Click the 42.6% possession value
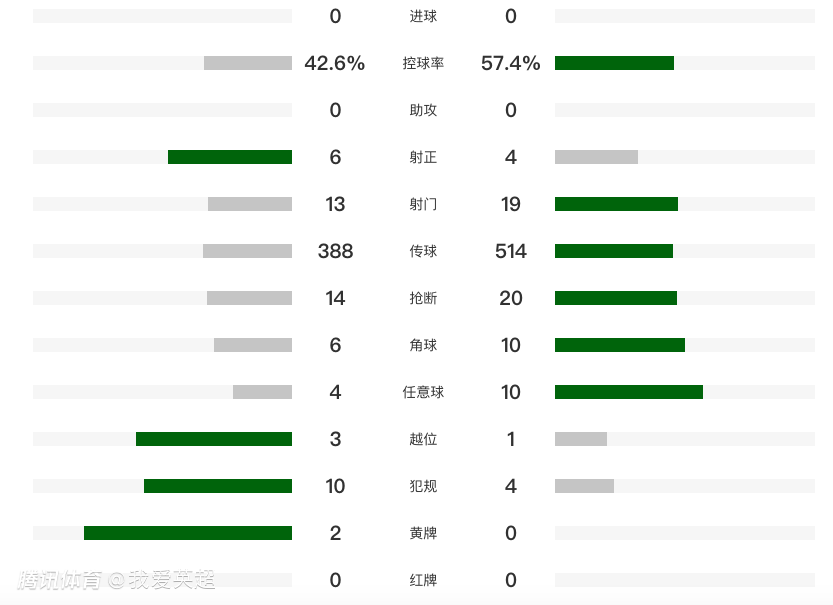The image size is (833, 605). pos(334,63)
